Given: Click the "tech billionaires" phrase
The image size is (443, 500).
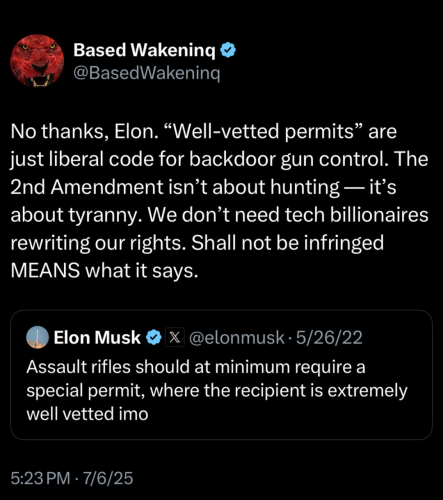Looking at the screenshot, I should [x=356, y=215].
